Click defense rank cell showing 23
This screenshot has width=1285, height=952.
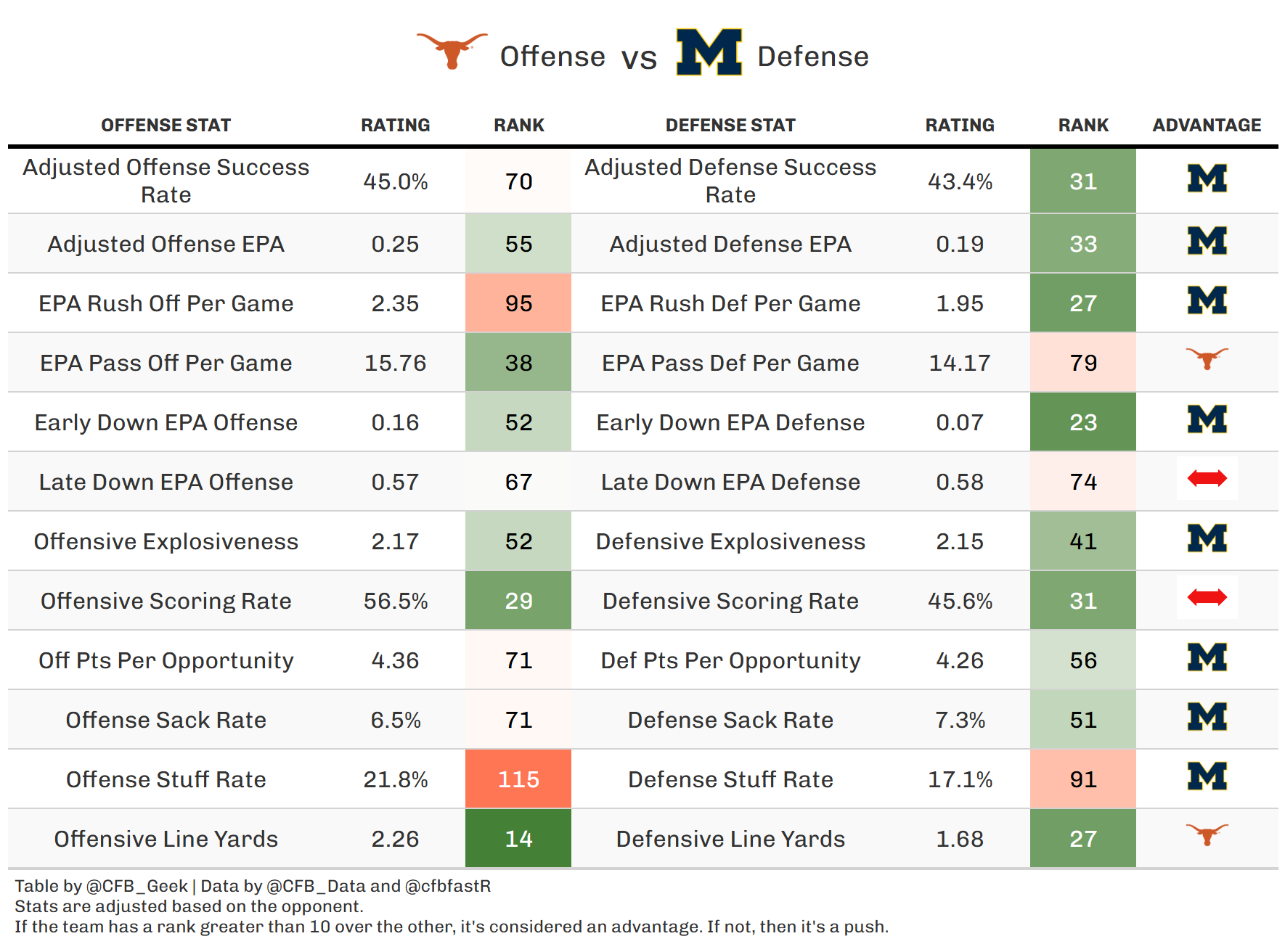tap(1083, 422)
